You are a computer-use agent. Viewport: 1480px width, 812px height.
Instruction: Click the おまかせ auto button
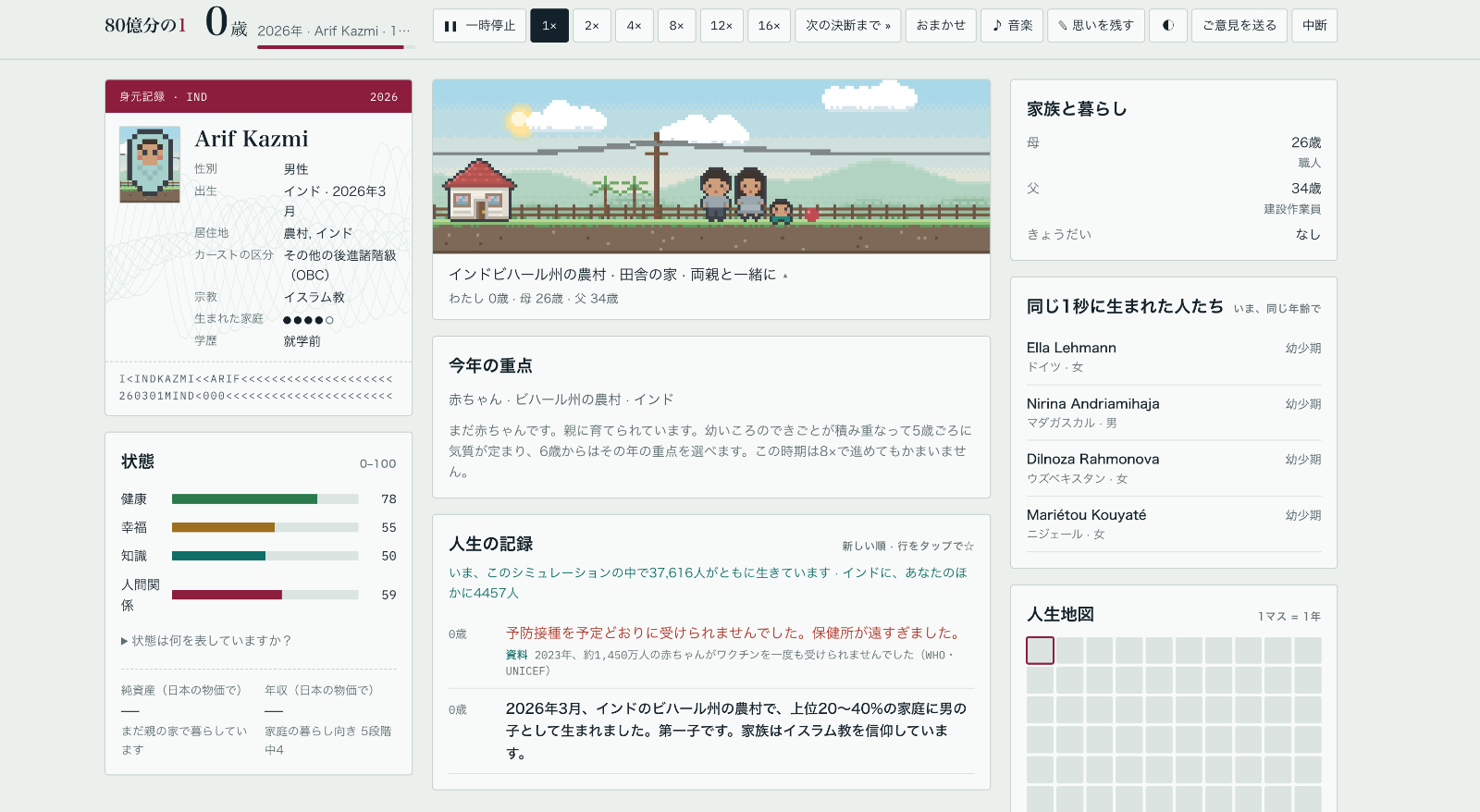(941, 26)
